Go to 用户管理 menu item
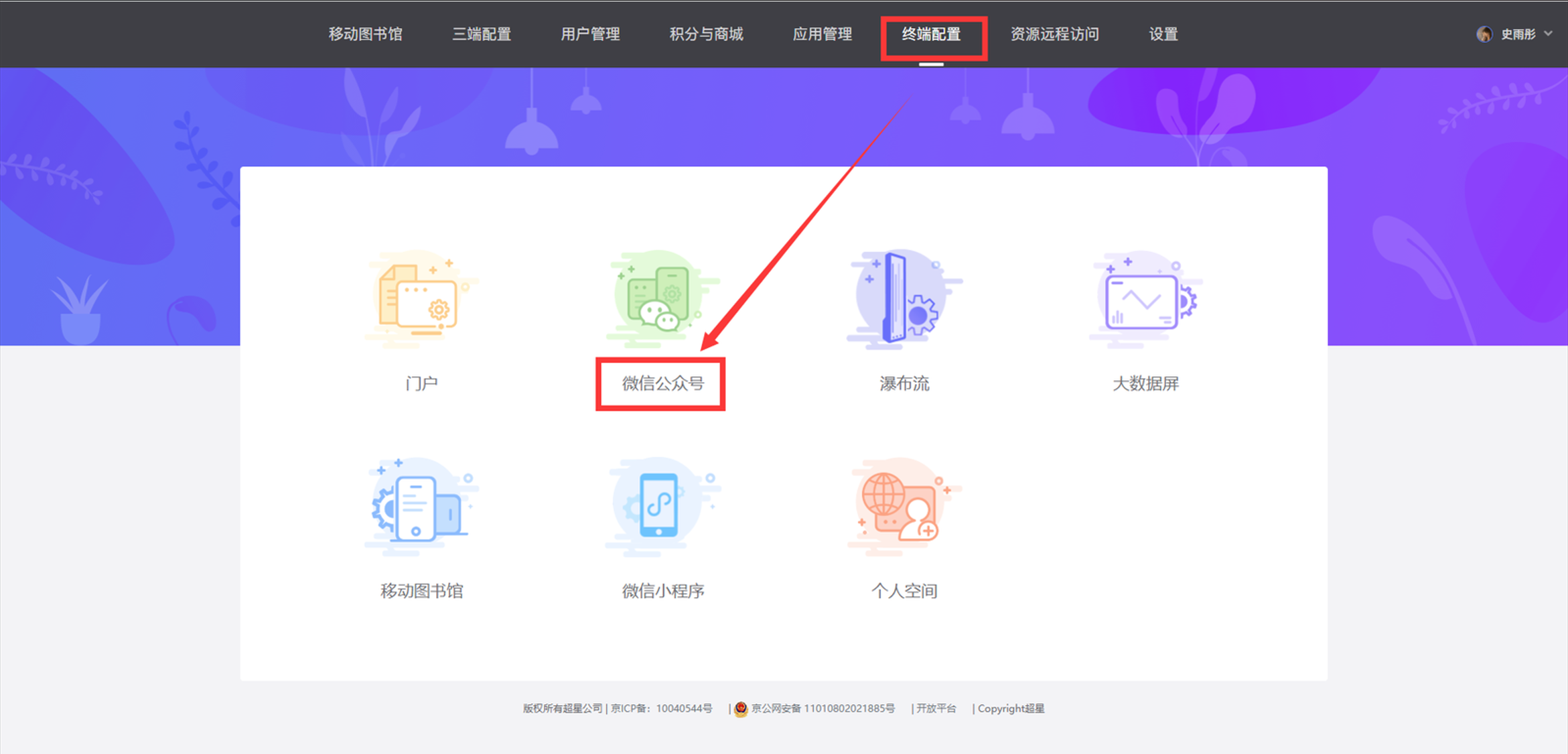 tap(590, 34)
